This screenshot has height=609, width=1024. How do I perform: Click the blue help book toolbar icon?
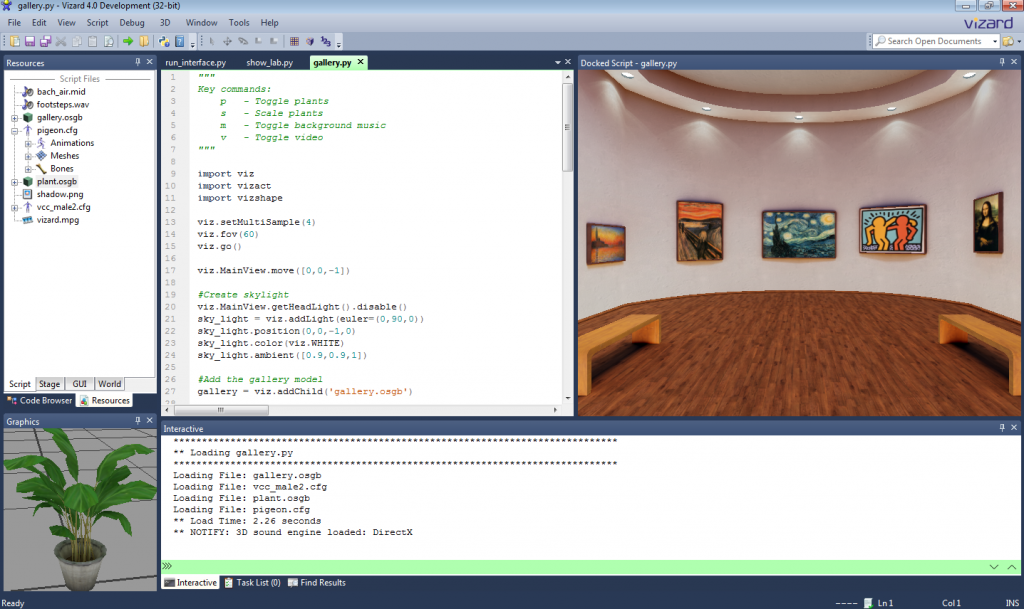(179, 41)
